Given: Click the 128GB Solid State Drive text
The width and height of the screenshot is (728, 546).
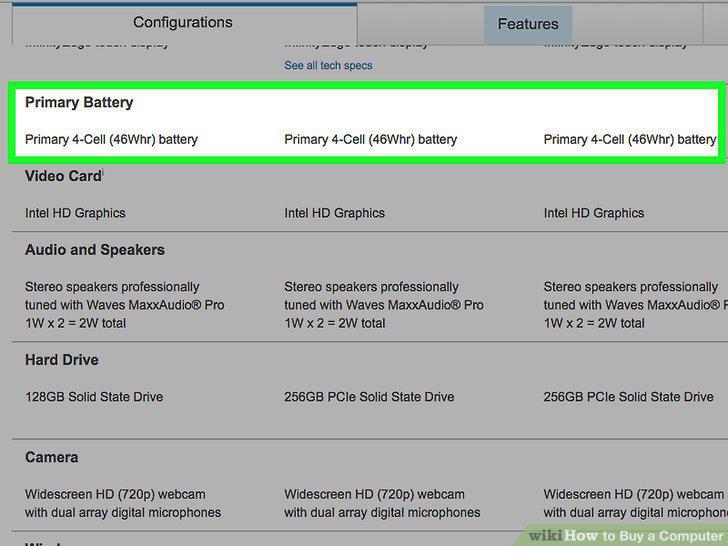Looking at the screenshot, I should tap(94, 397).
